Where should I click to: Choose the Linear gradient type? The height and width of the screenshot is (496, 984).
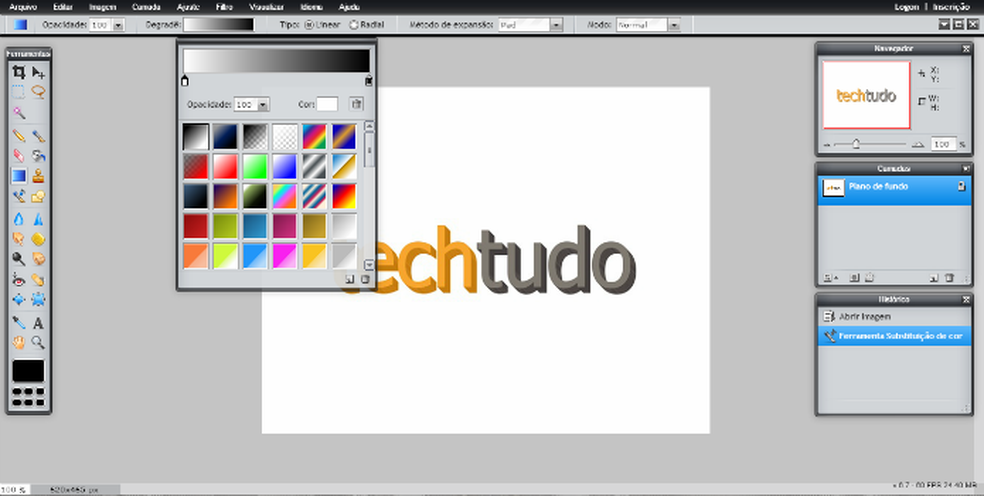click(x=309, y=25)
